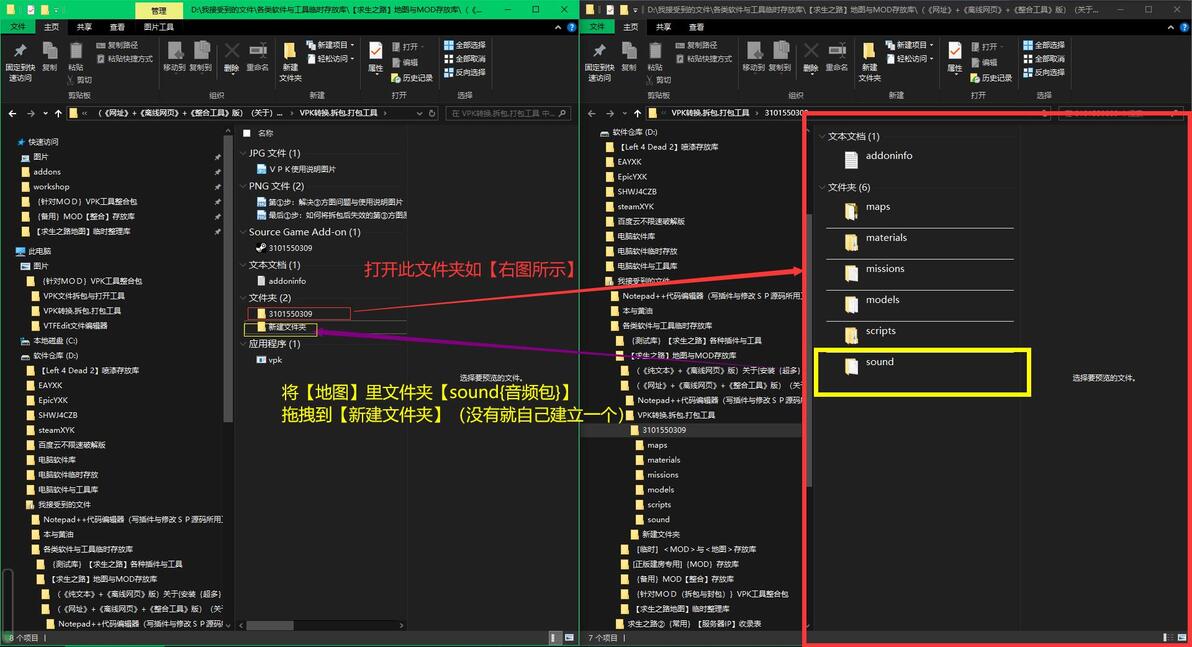Go back in left window navigation
The height and width of the screenshot is (647, 1192).
click(12, 113)
